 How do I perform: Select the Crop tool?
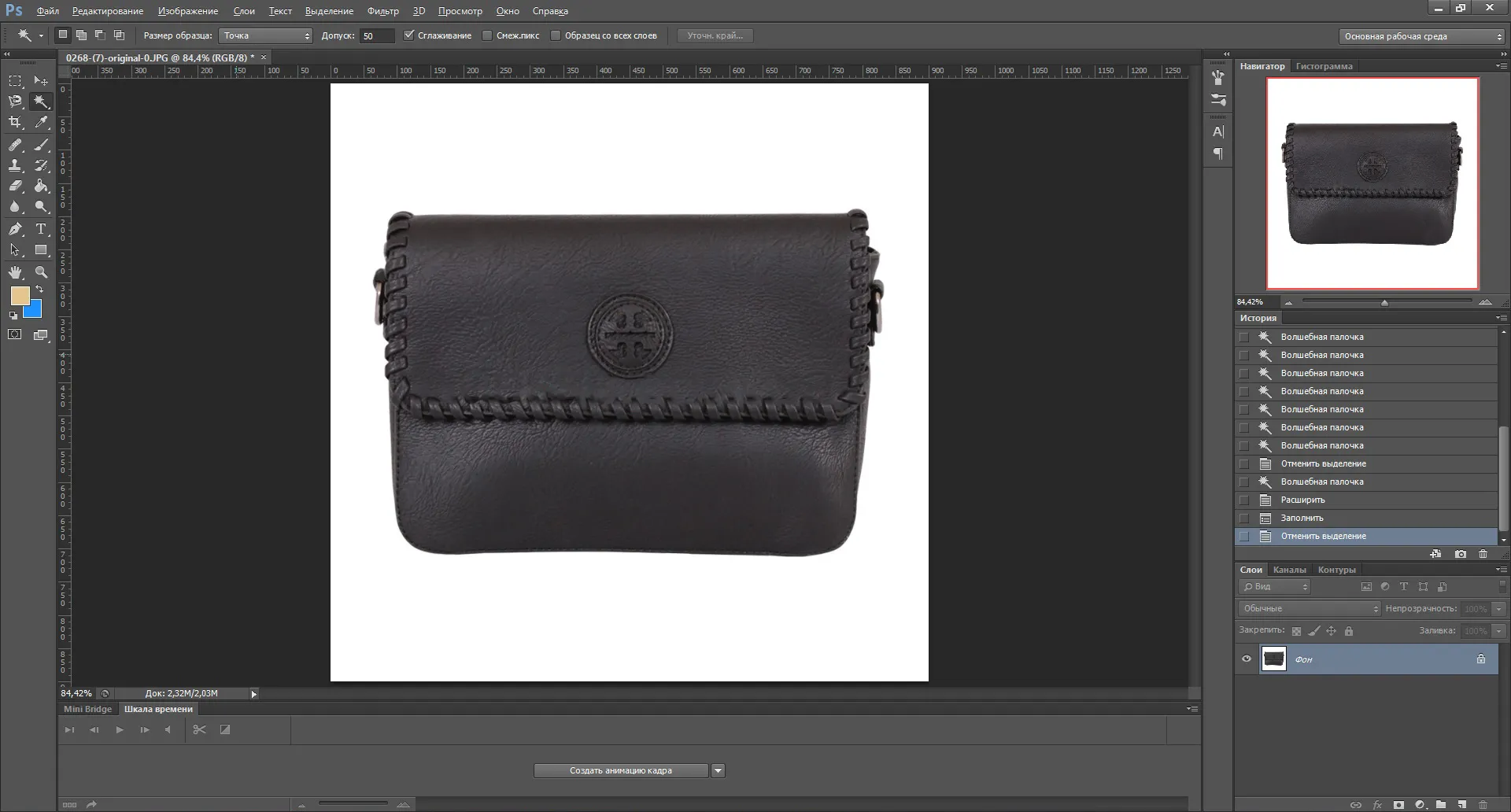click(x=15, y=122)
